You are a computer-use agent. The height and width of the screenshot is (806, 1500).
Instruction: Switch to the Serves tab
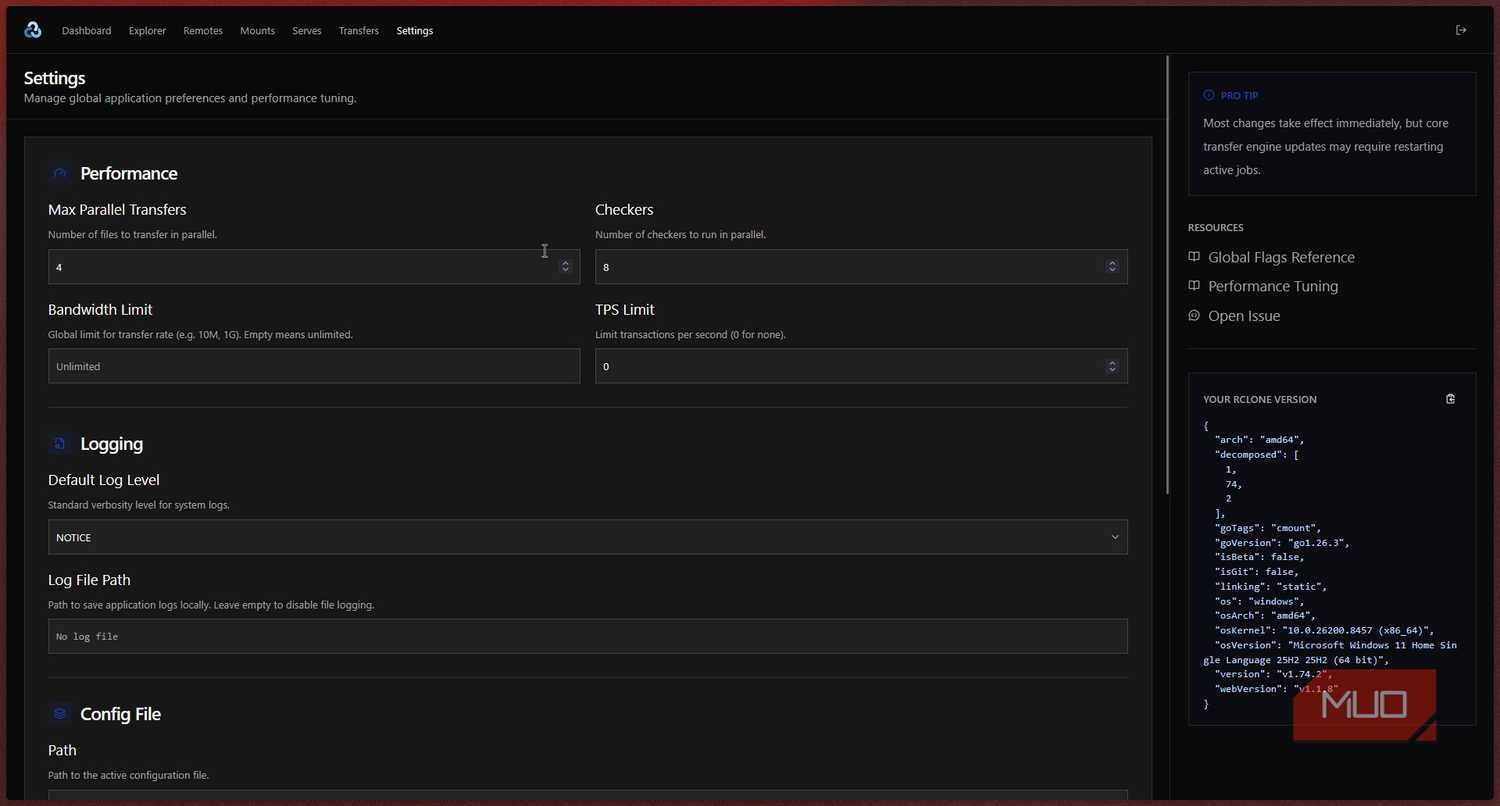point(307,31)
